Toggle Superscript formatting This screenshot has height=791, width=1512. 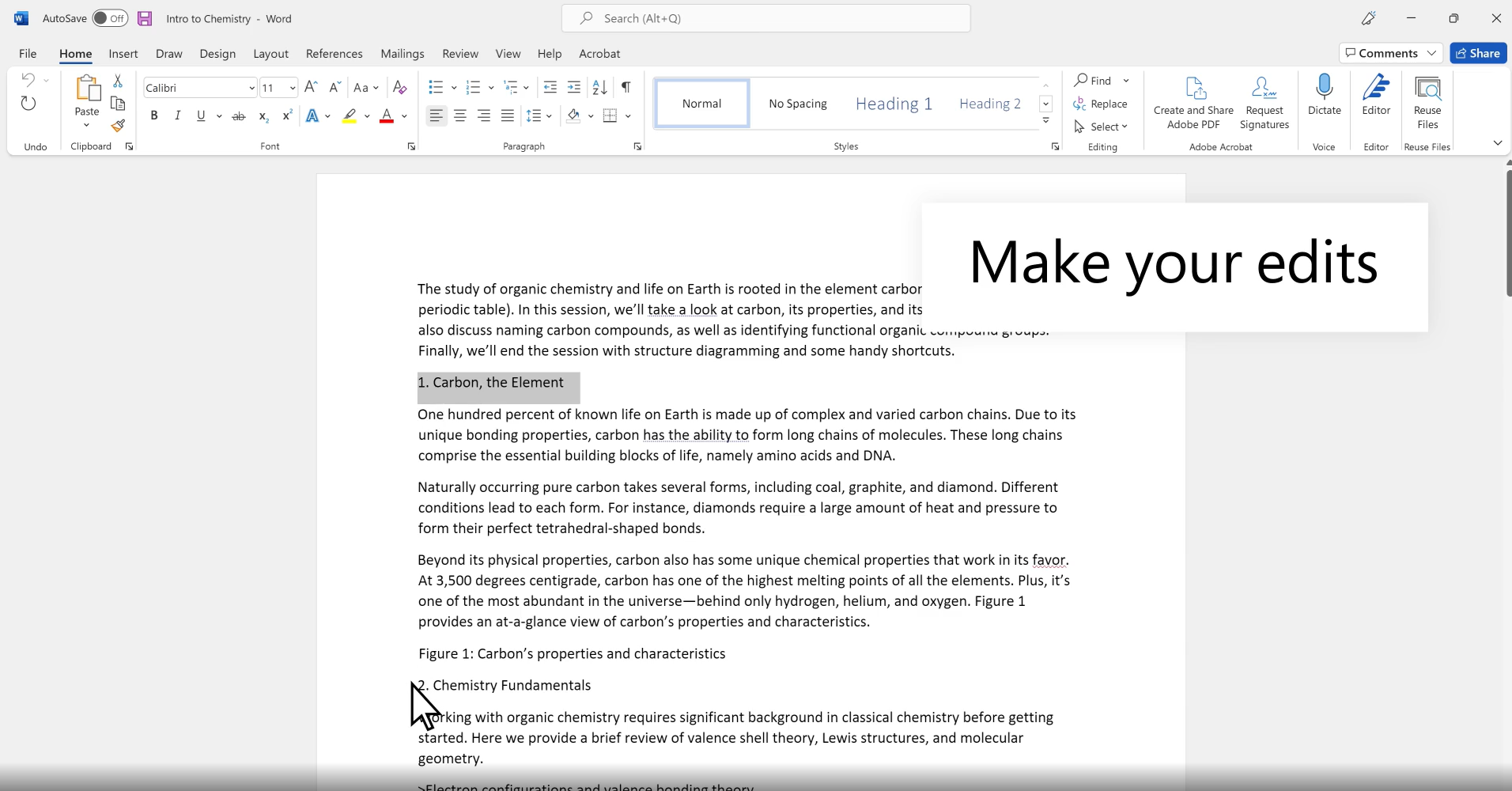[x=287, y=115]
